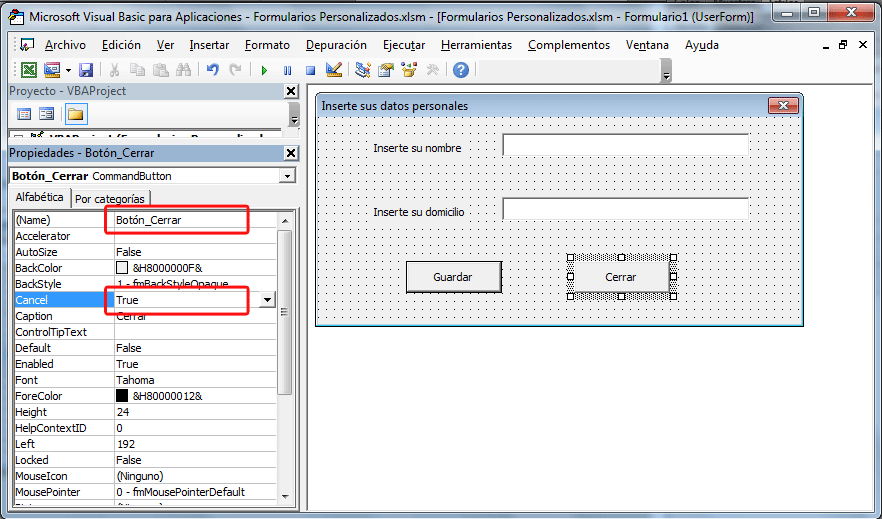882x519 pixels.
Task: Select the Cerrar button on the form
Action: [x=621, y=277]
